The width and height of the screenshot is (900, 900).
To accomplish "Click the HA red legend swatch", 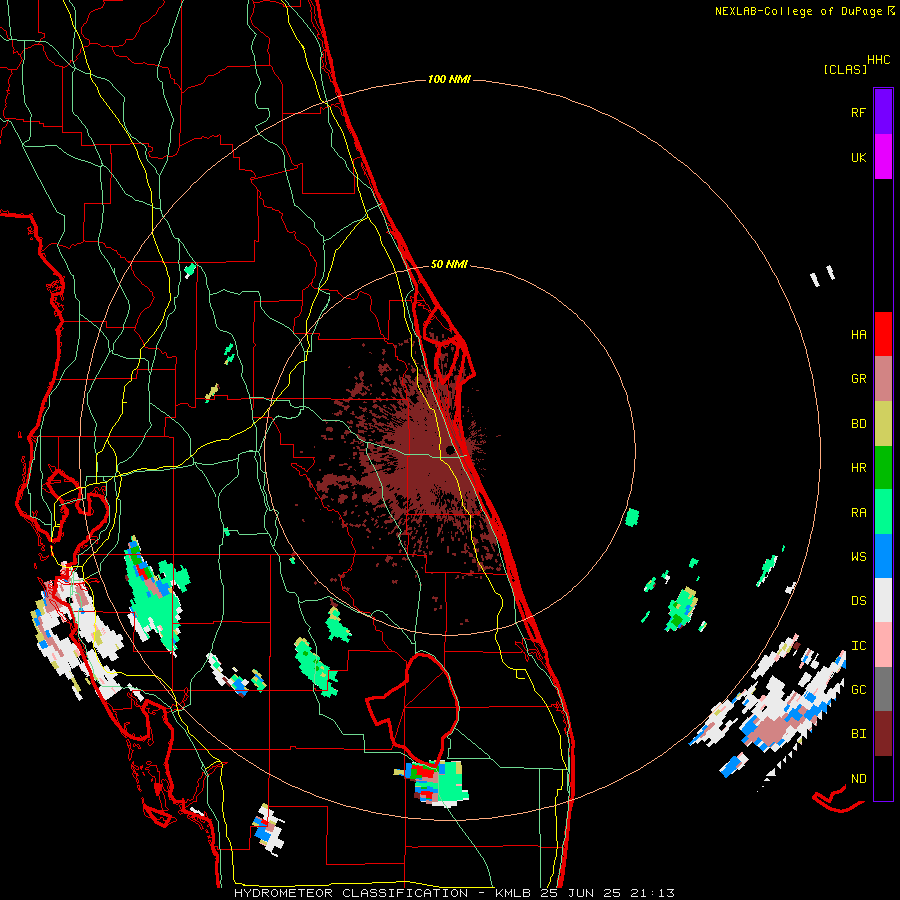I will coord(883,334).
